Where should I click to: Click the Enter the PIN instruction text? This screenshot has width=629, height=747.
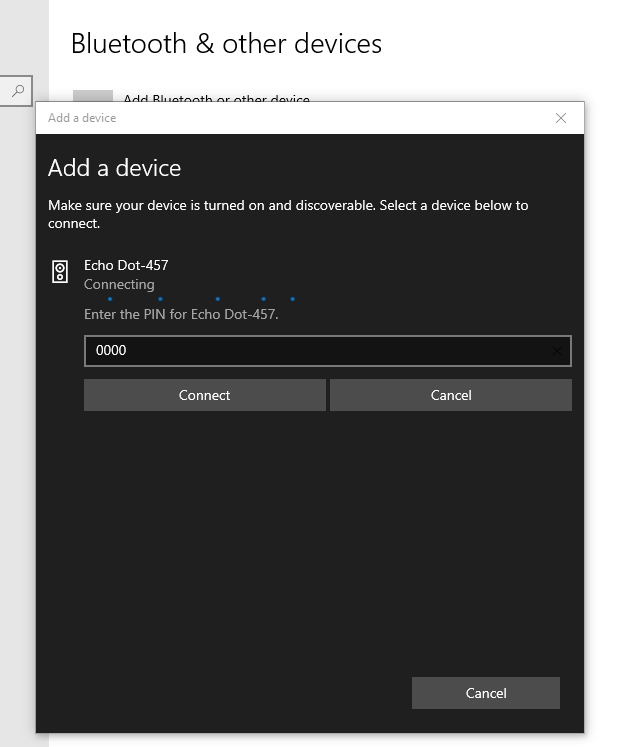(181, 314)
